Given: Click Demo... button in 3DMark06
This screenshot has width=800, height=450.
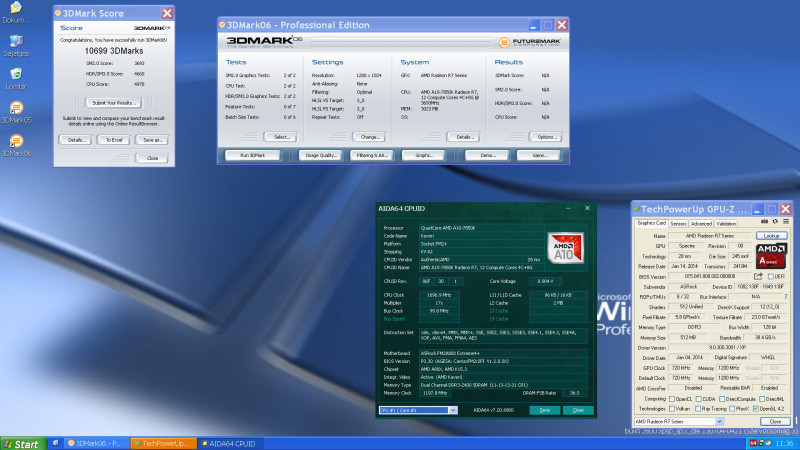Looking at the screenshot, I should (x=487, y=155).
